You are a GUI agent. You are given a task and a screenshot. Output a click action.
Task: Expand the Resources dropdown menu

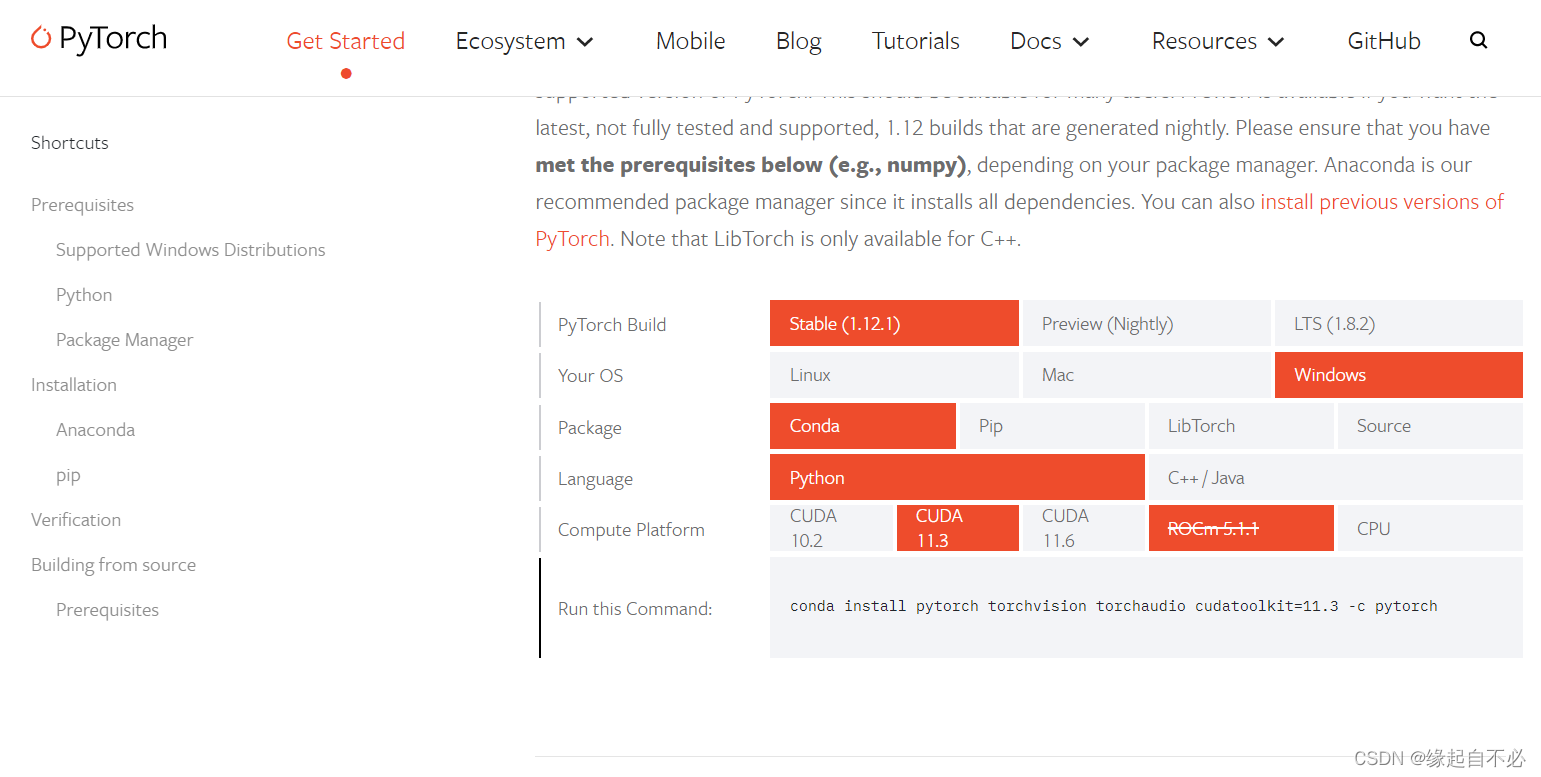point(1217,41)
